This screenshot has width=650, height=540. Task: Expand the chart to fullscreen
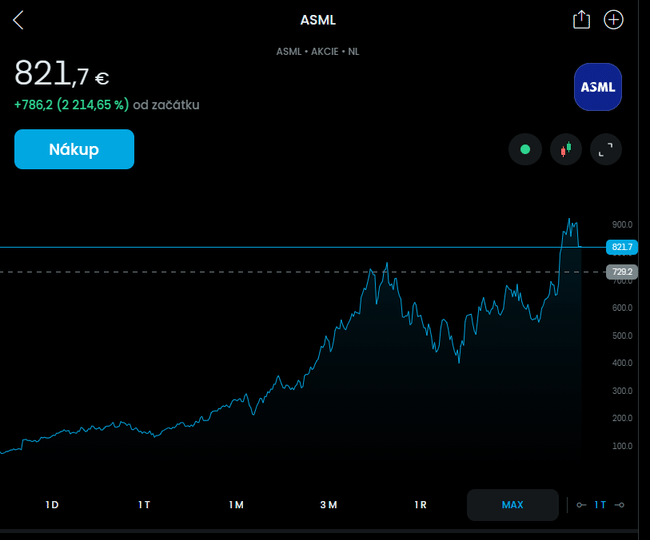605,150
